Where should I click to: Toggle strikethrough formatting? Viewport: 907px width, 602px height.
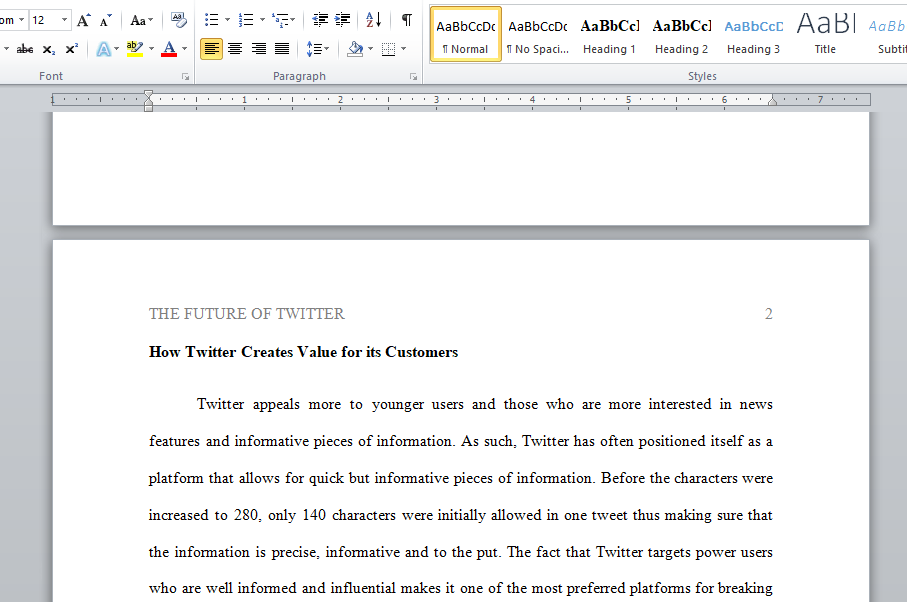pos(25,49)
